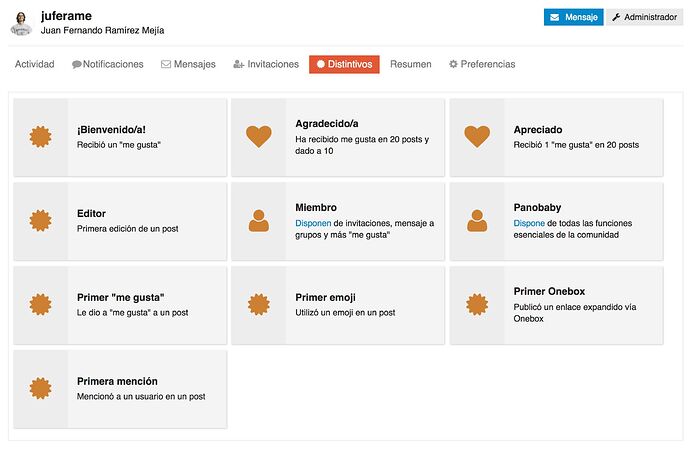Click the Primer emoji badge icon
690x451 pixels.
259,304
